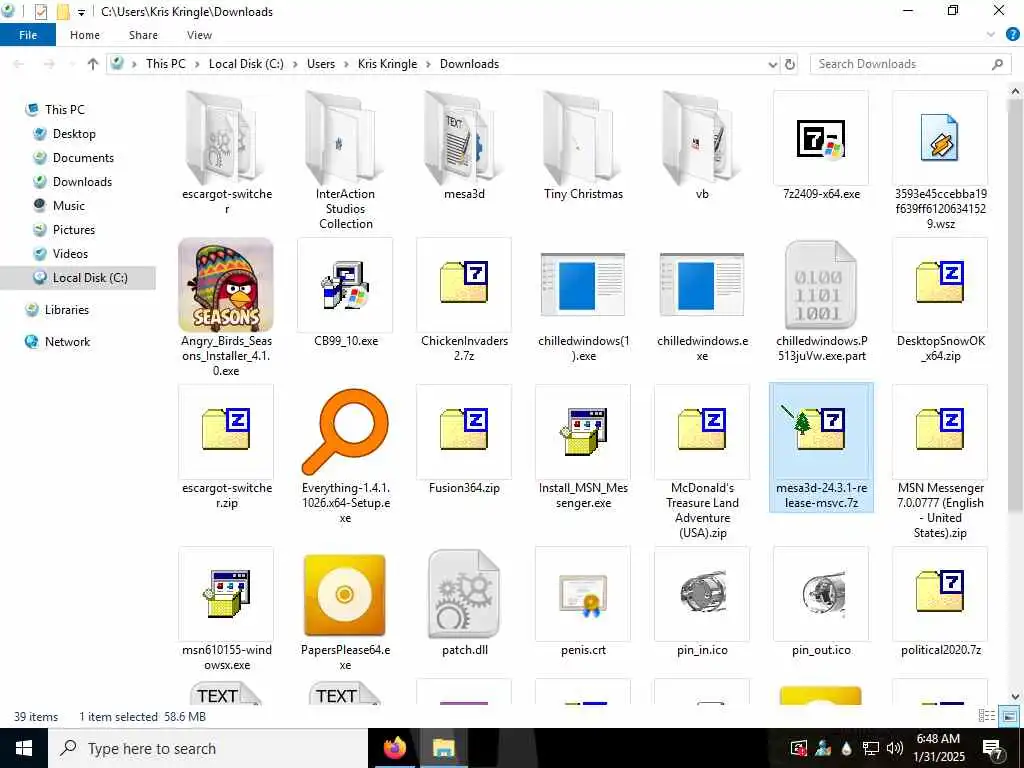Select the chilledwindows .exe.part partial download
Screen dimensions: 1024x768
pyautogui.click(x=821, y=300)
